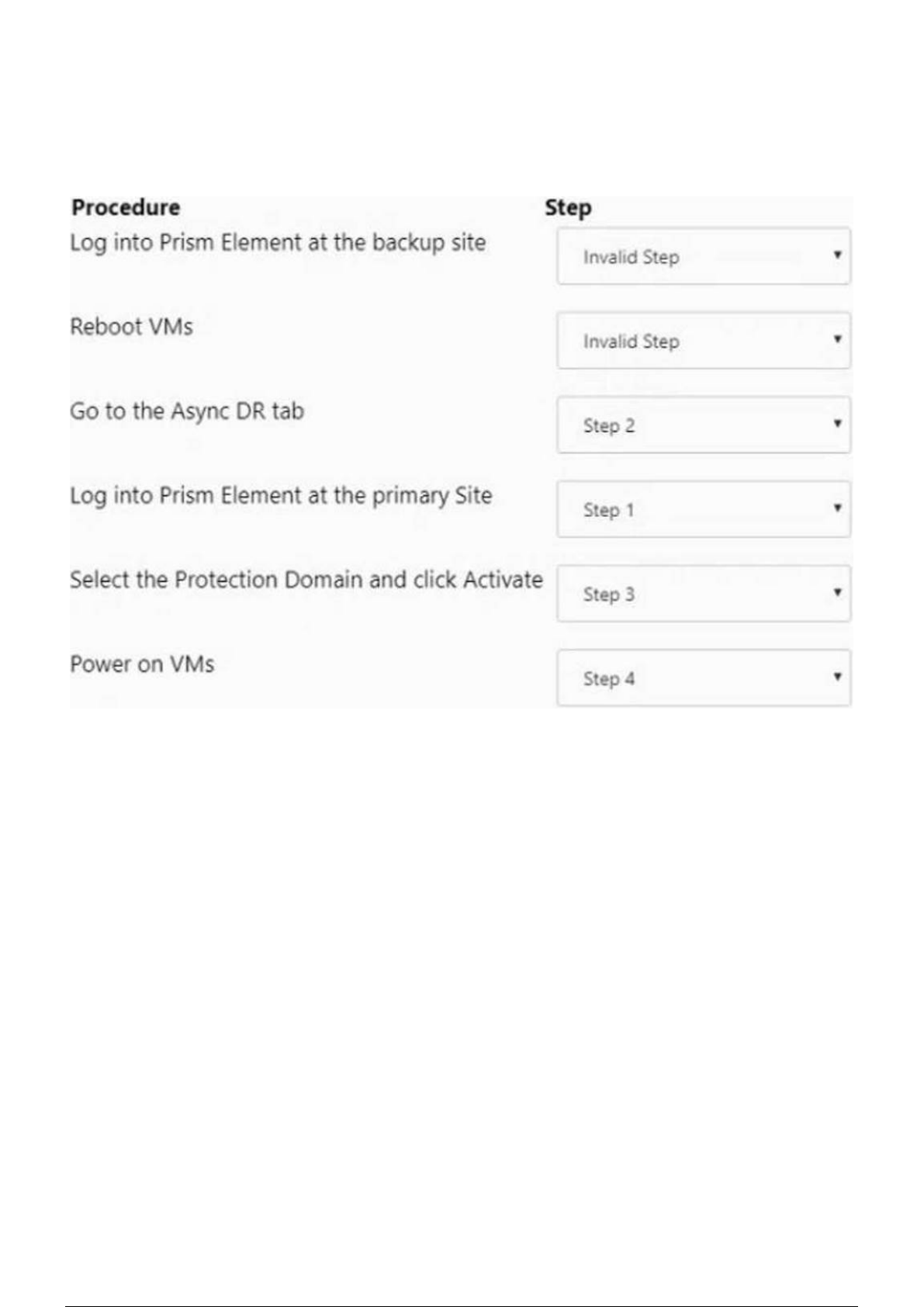
Task: Click the arrow icon on Power on VMs row
Action: pyautogui.click(x=837, y=677)
